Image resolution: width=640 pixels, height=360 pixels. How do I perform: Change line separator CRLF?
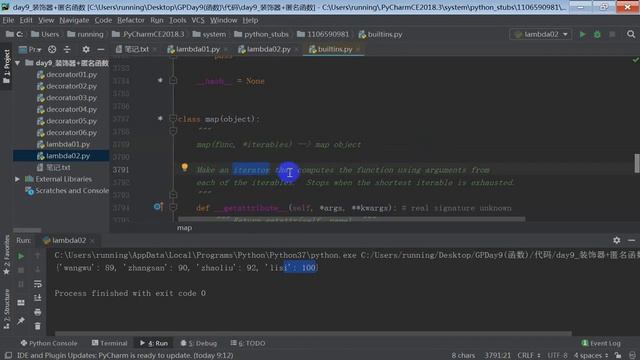pos(529,355)
